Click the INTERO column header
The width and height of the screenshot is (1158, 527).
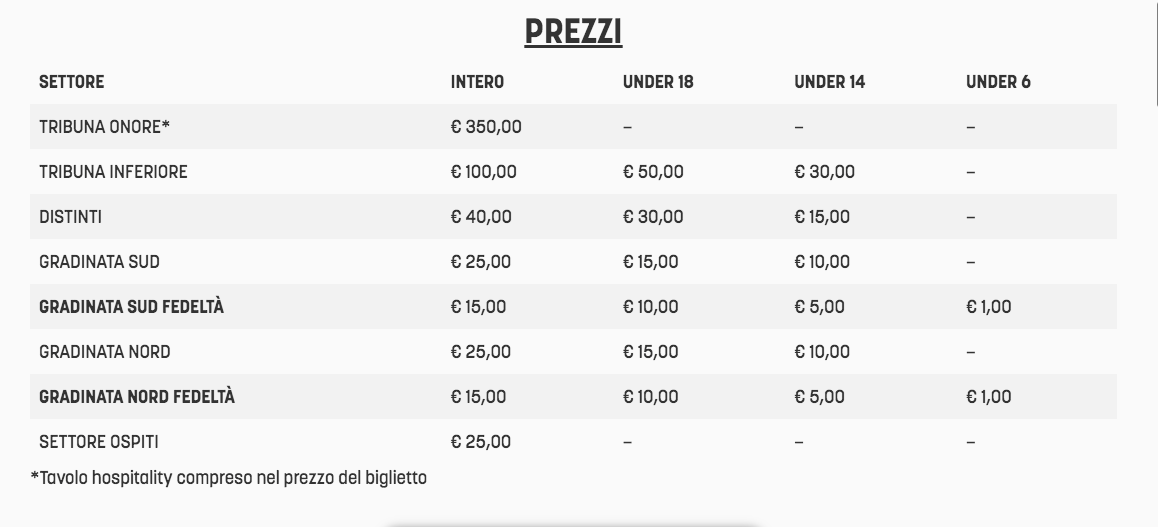[477, 82]
